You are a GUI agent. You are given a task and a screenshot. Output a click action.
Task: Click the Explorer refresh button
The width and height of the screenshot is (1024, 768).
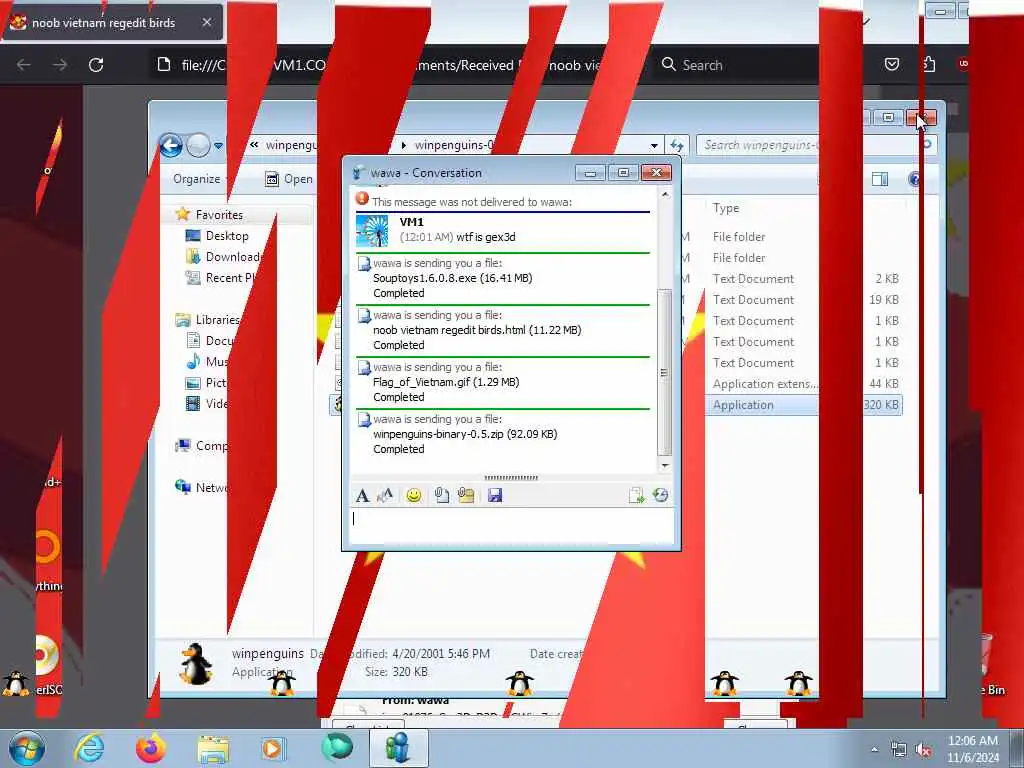click(677, 146)
